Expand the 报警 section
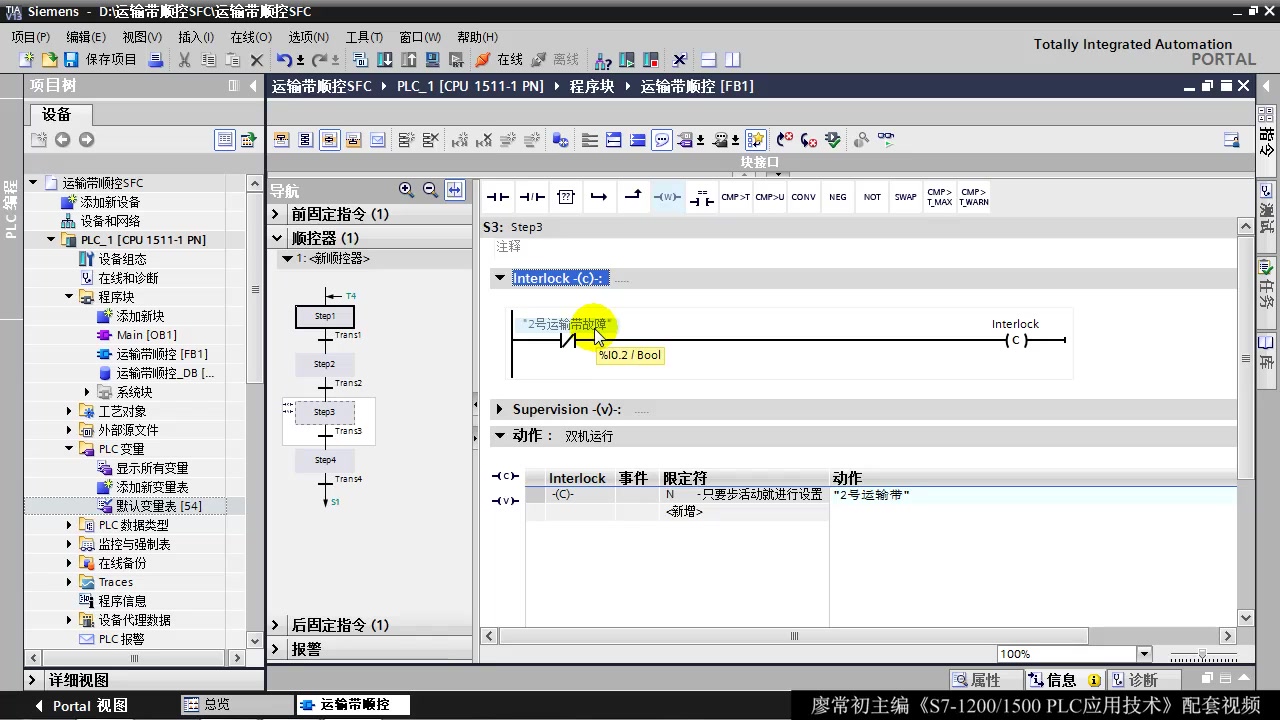Viewport: 1280px width, 720px height. click(277, 649)
